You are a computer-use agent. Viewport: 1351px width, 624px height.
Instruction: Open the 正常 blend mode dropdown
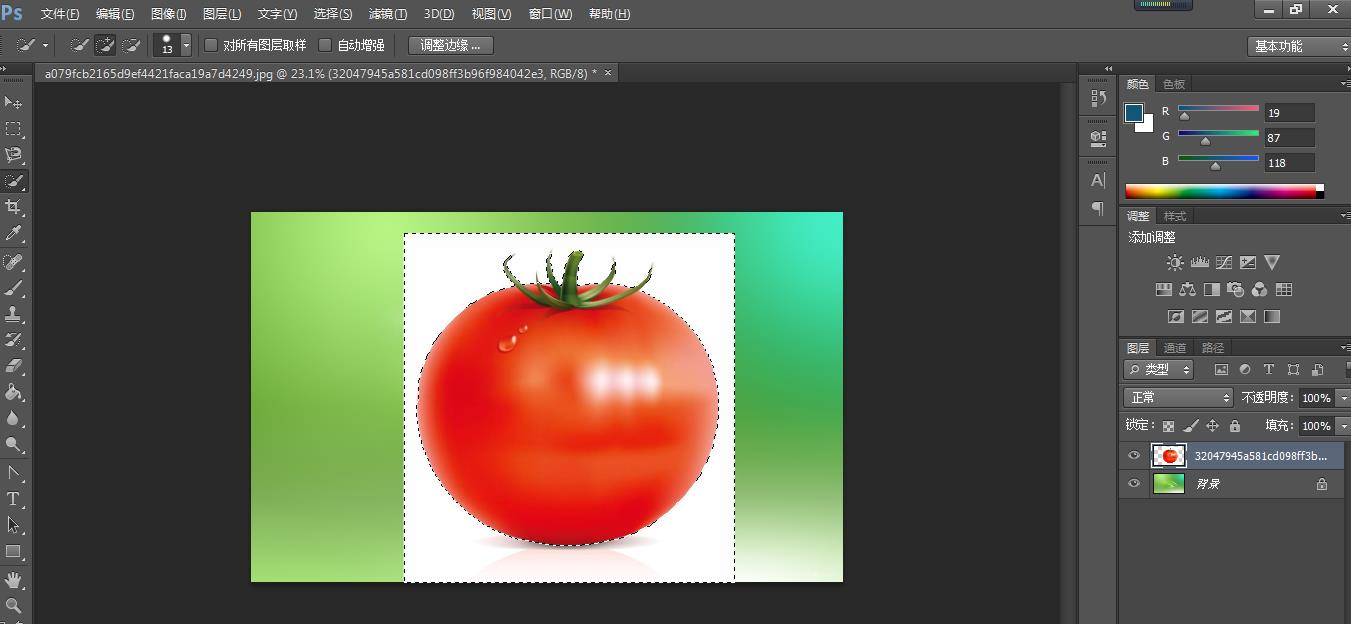(1178, 398)
